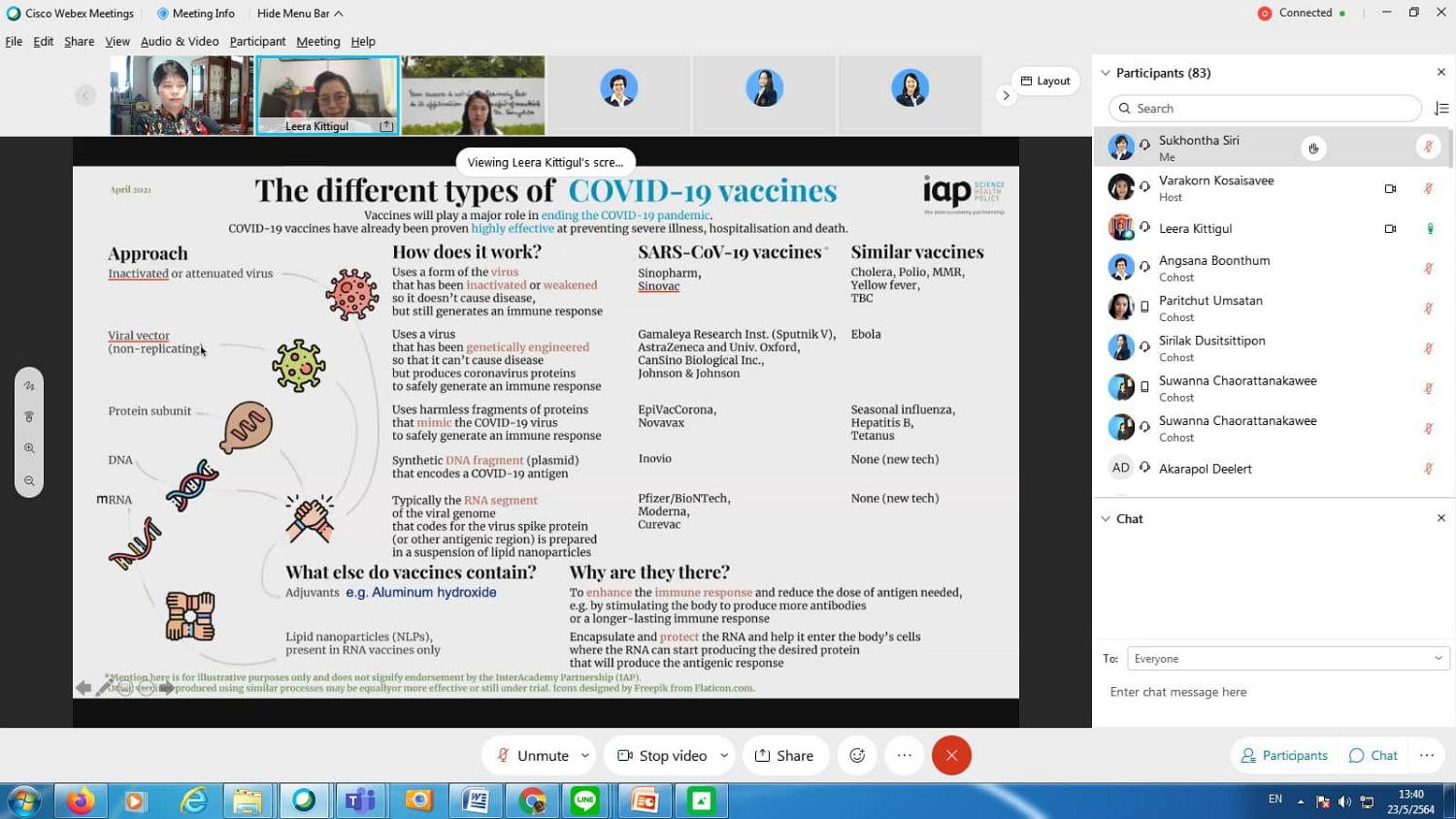Open the Everyone recipient dropdown in chat
This screenshot has width=1456, height=819.
tap(1288, 659)
